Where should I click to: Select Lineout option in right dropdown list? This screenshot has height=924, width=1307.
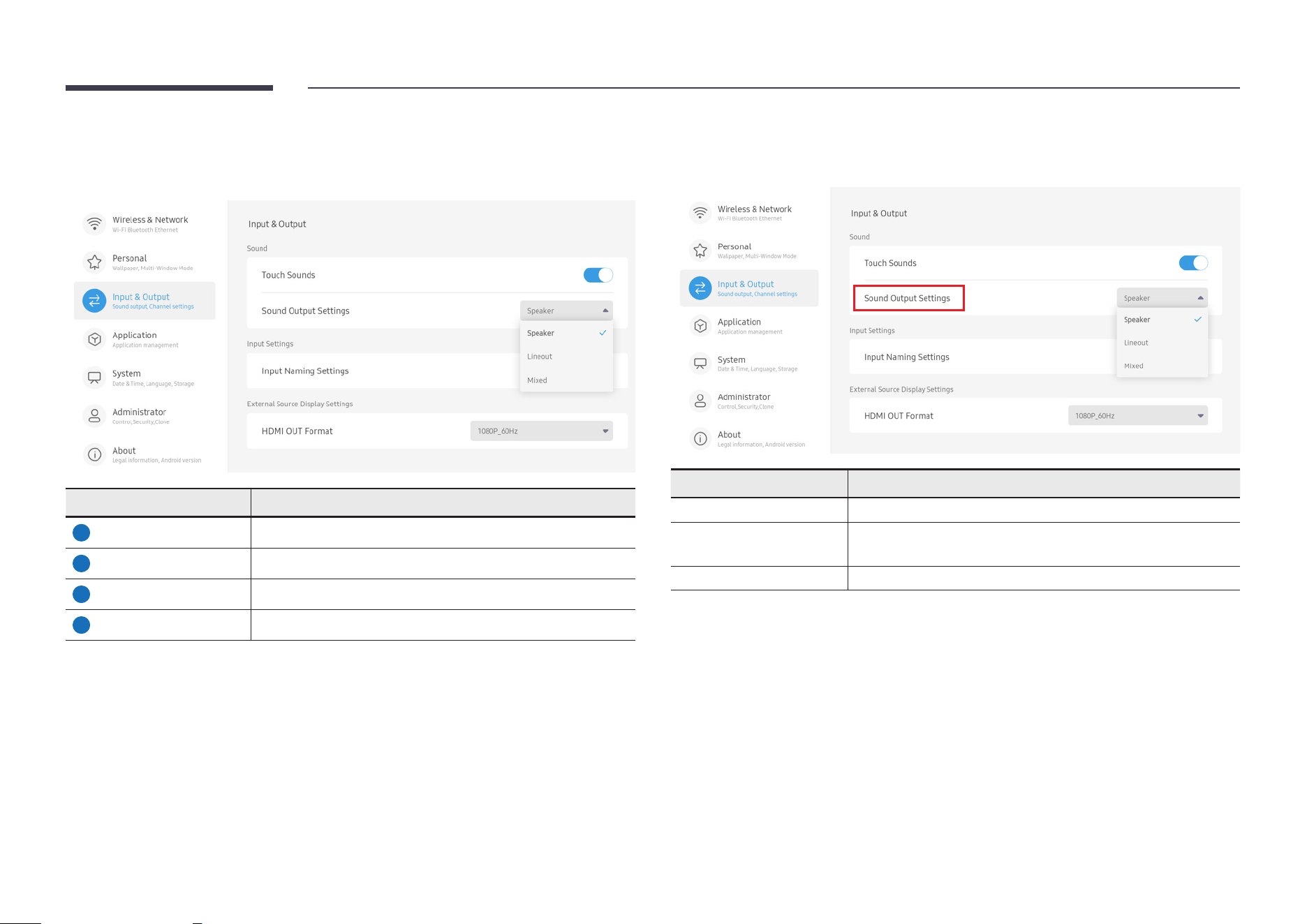coord(1162,343)
